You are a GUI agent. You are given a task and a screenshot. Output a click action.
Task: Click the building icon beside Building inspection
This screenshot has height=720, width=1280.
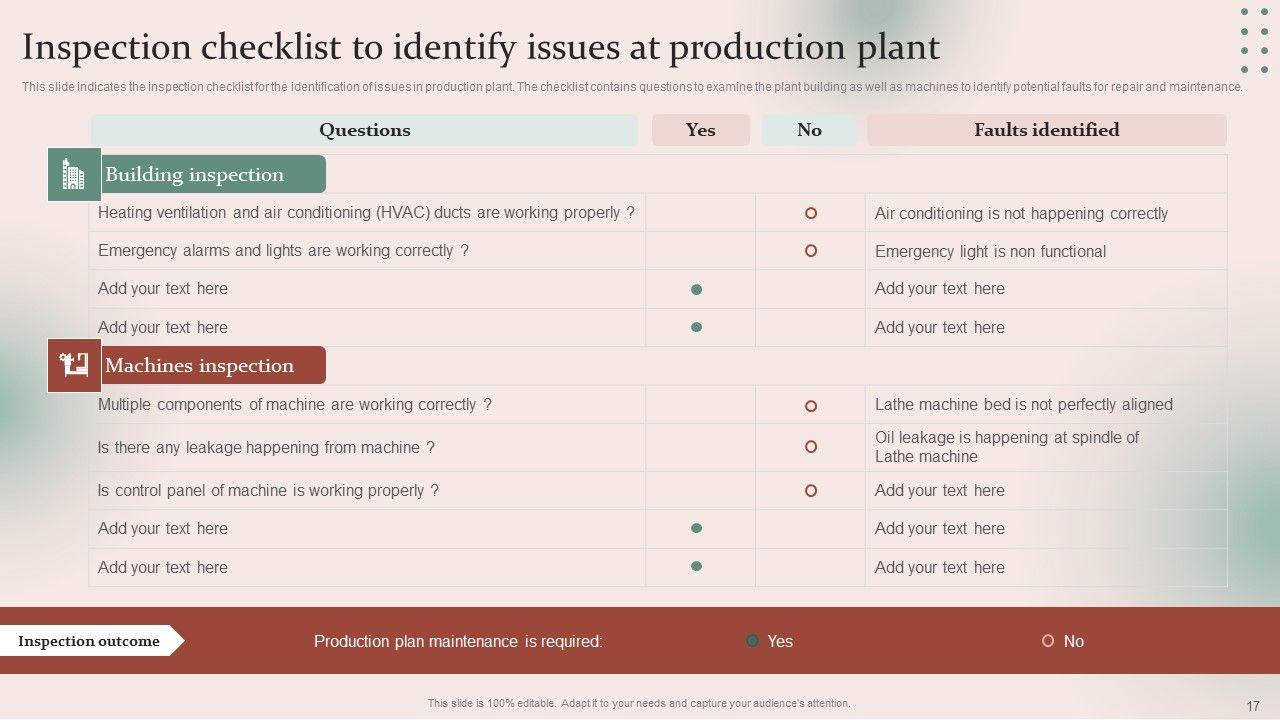[74, 175]
